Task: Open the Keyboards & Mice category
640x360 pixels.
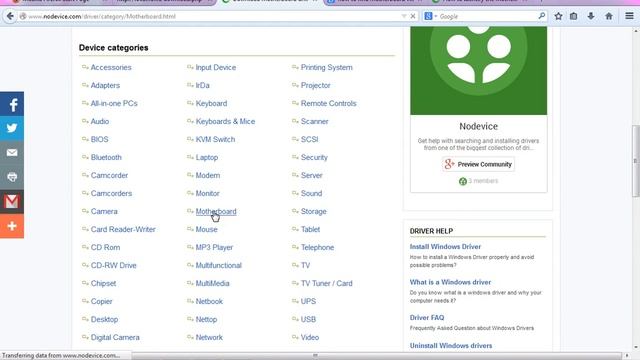Action: click(x=225, y=121)
